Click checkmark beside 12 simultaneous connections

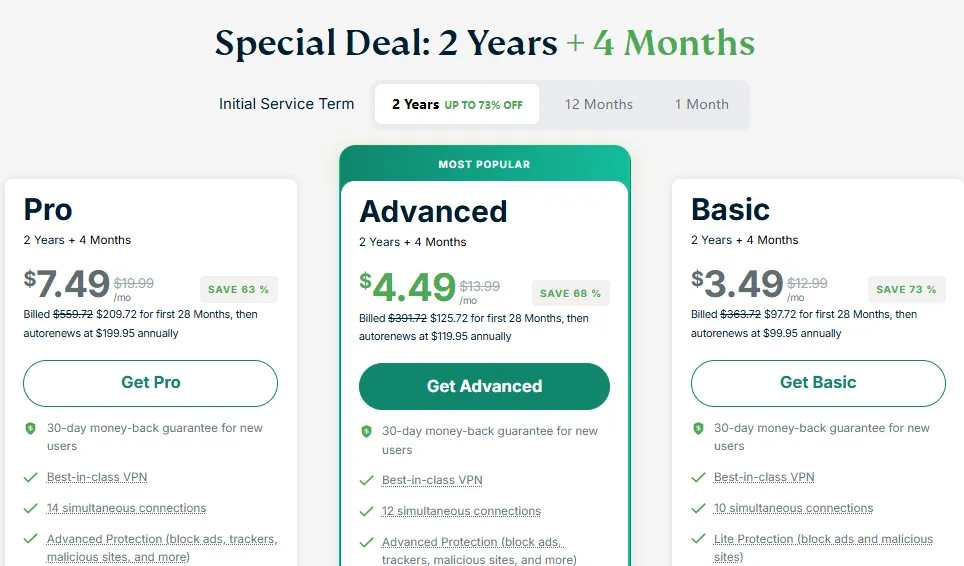pos(366,512)
